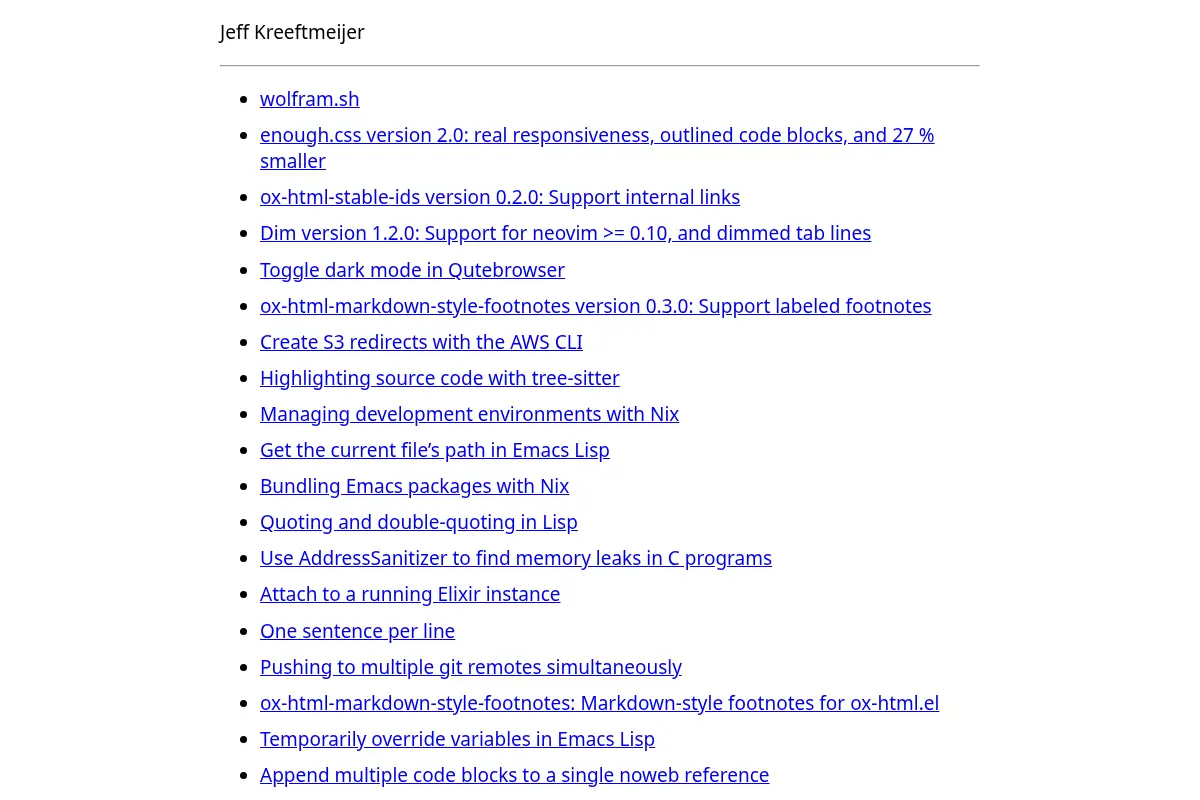Open Dim version 1.2.0 neovim post
This screenshot has height=800, width=1200.
tap(565, 233)
